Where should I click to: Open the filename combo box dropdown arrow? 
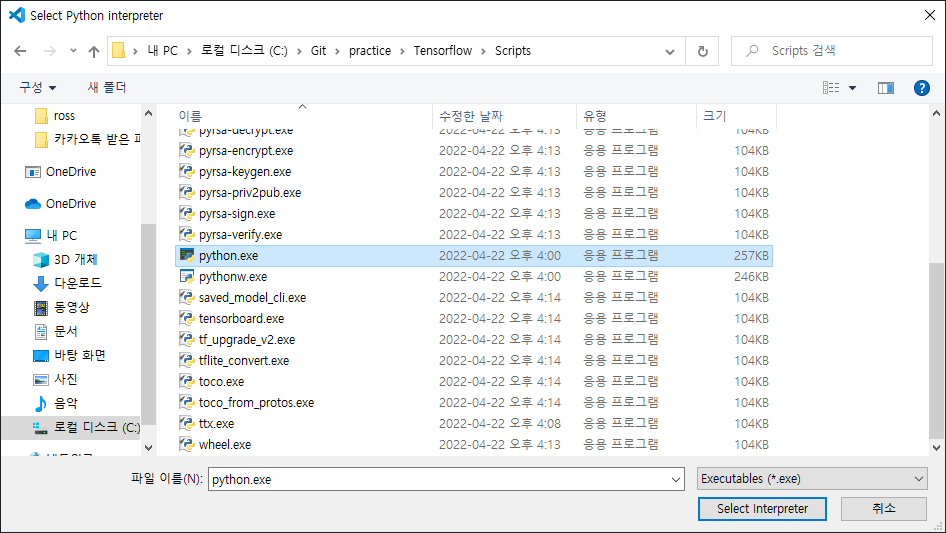(676, 479)
